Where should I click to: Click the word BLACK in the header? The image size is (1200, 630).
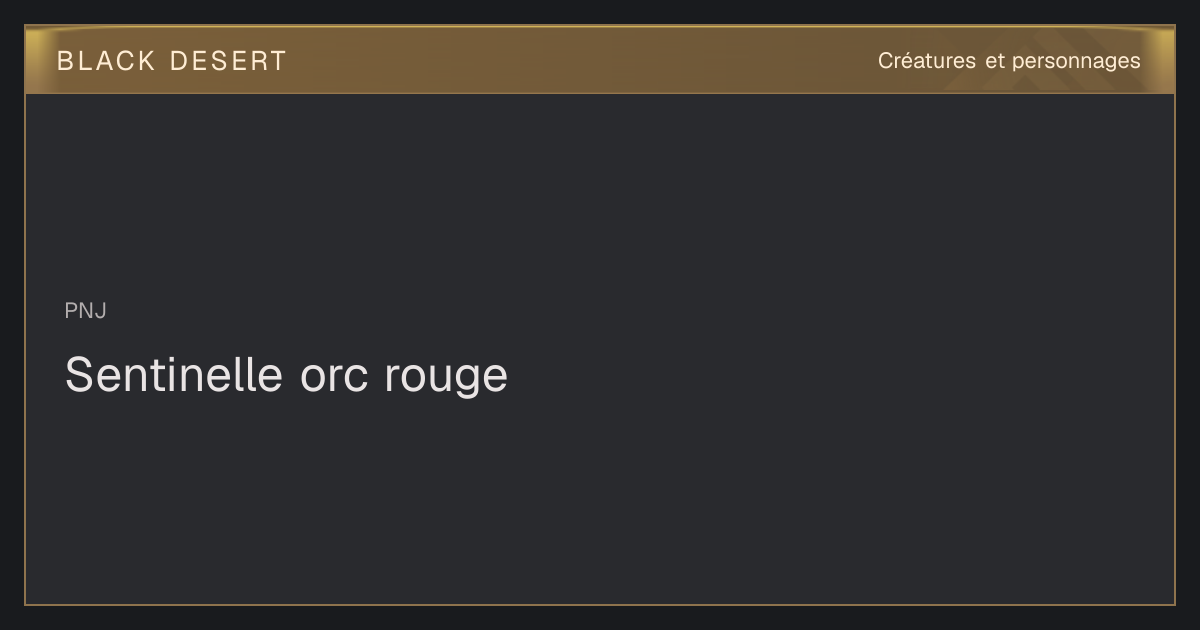pos(106,61)
